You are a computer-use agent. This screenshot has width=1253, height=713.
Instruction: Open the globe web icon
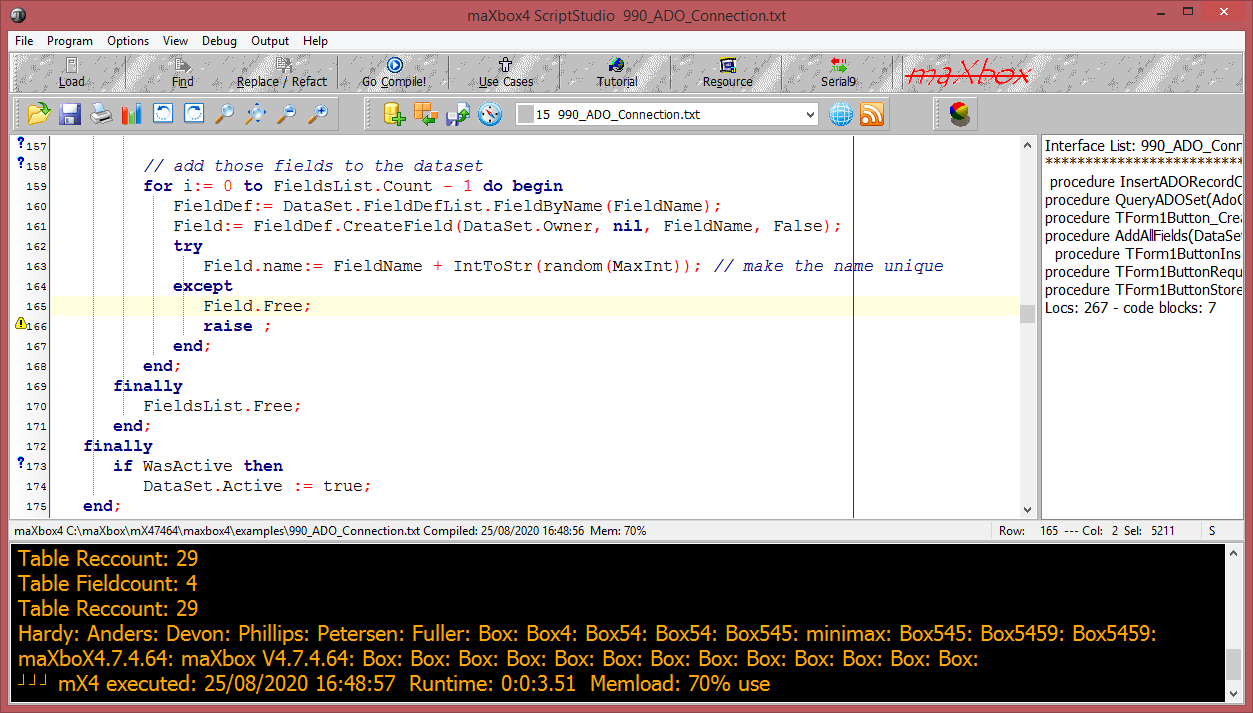click(841, 114)
